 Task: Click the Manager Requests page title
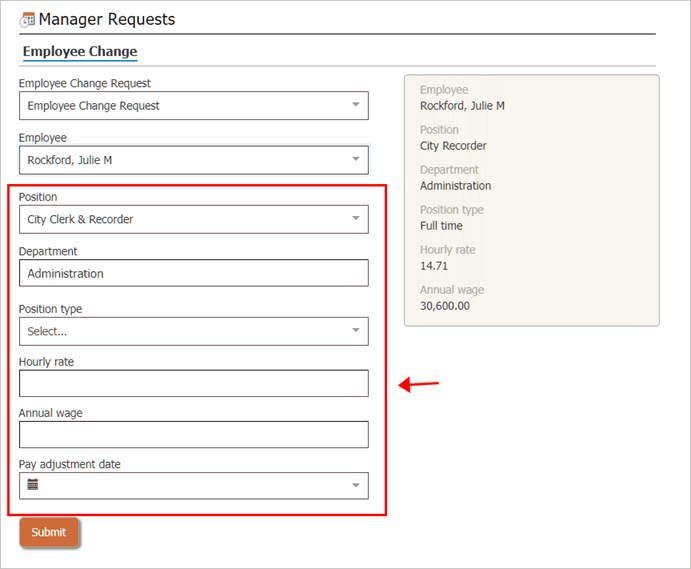(x=106, y=20)
